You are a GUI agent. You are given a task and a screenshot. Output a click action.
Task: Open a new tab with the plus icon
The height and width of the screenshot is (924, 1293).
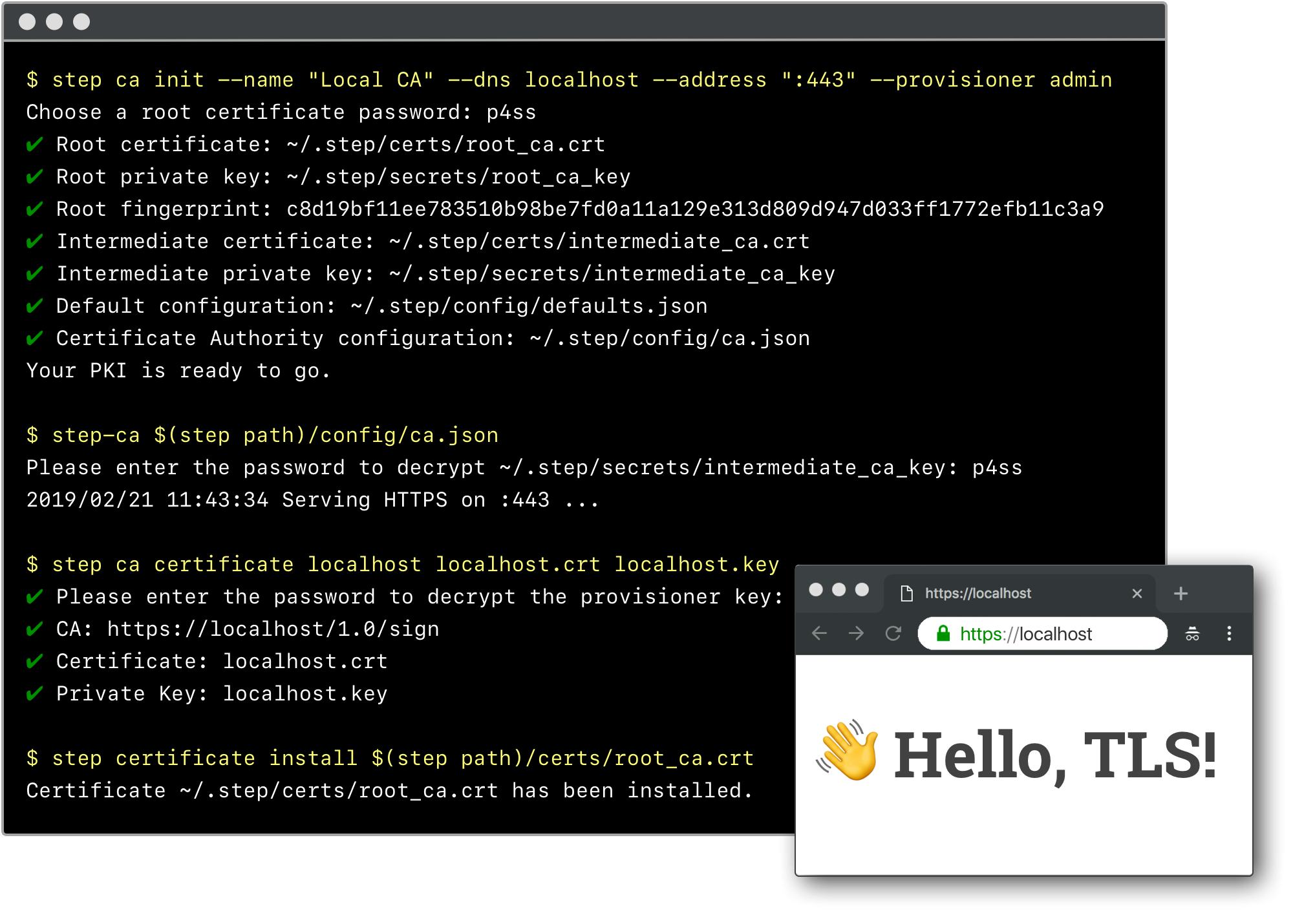tap(1182, 593)
